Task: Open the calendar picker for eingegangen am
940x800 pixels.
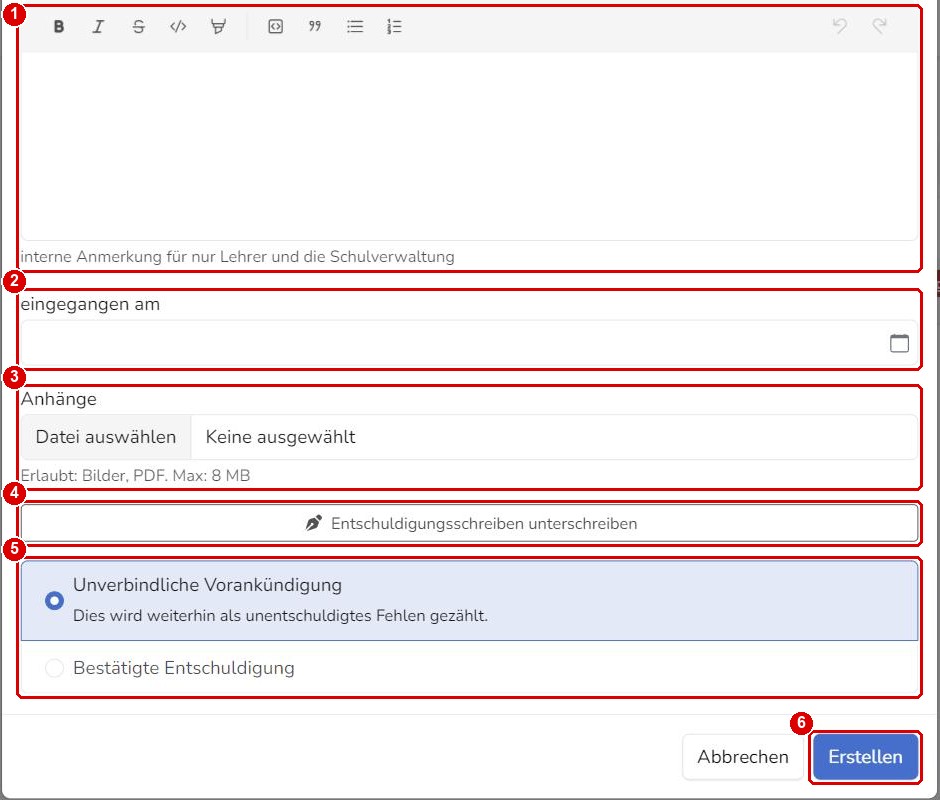Action: tap(899, 344)
